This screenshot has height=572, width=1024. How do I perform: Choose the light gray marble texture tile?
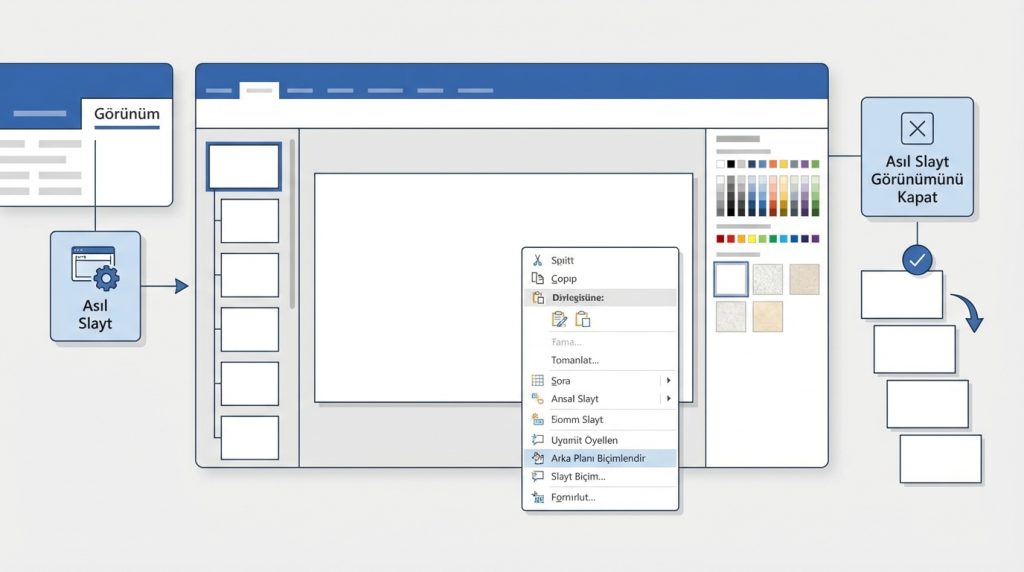coord(731,317)
